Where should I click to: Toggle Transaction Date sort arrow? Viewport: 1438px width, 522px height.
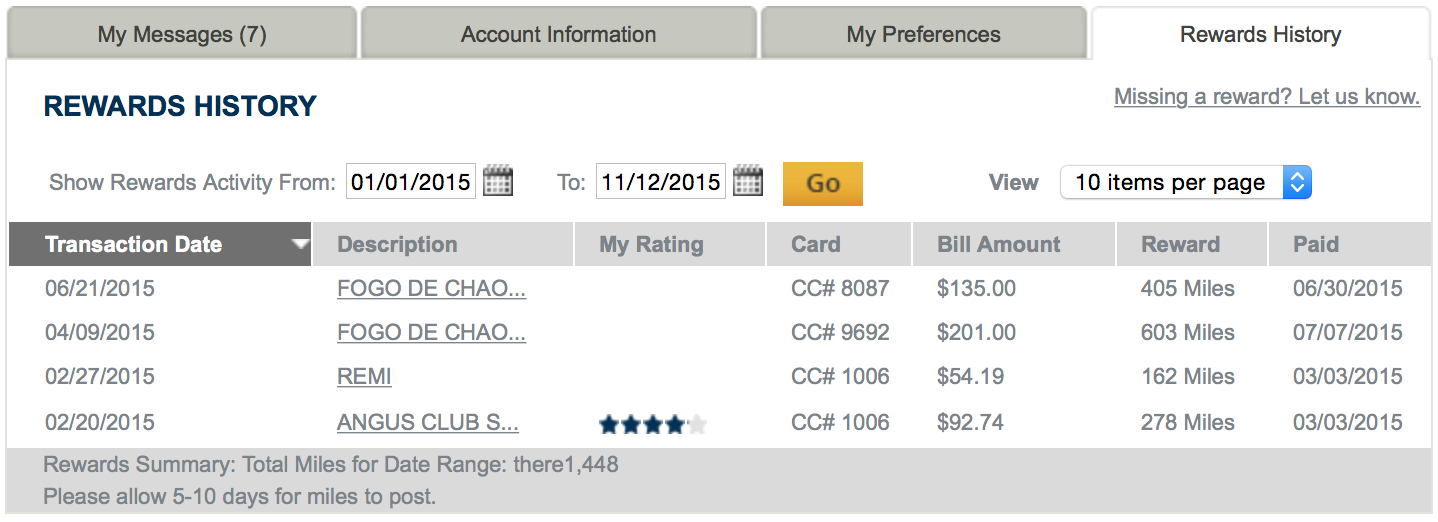tap(298, 245)
